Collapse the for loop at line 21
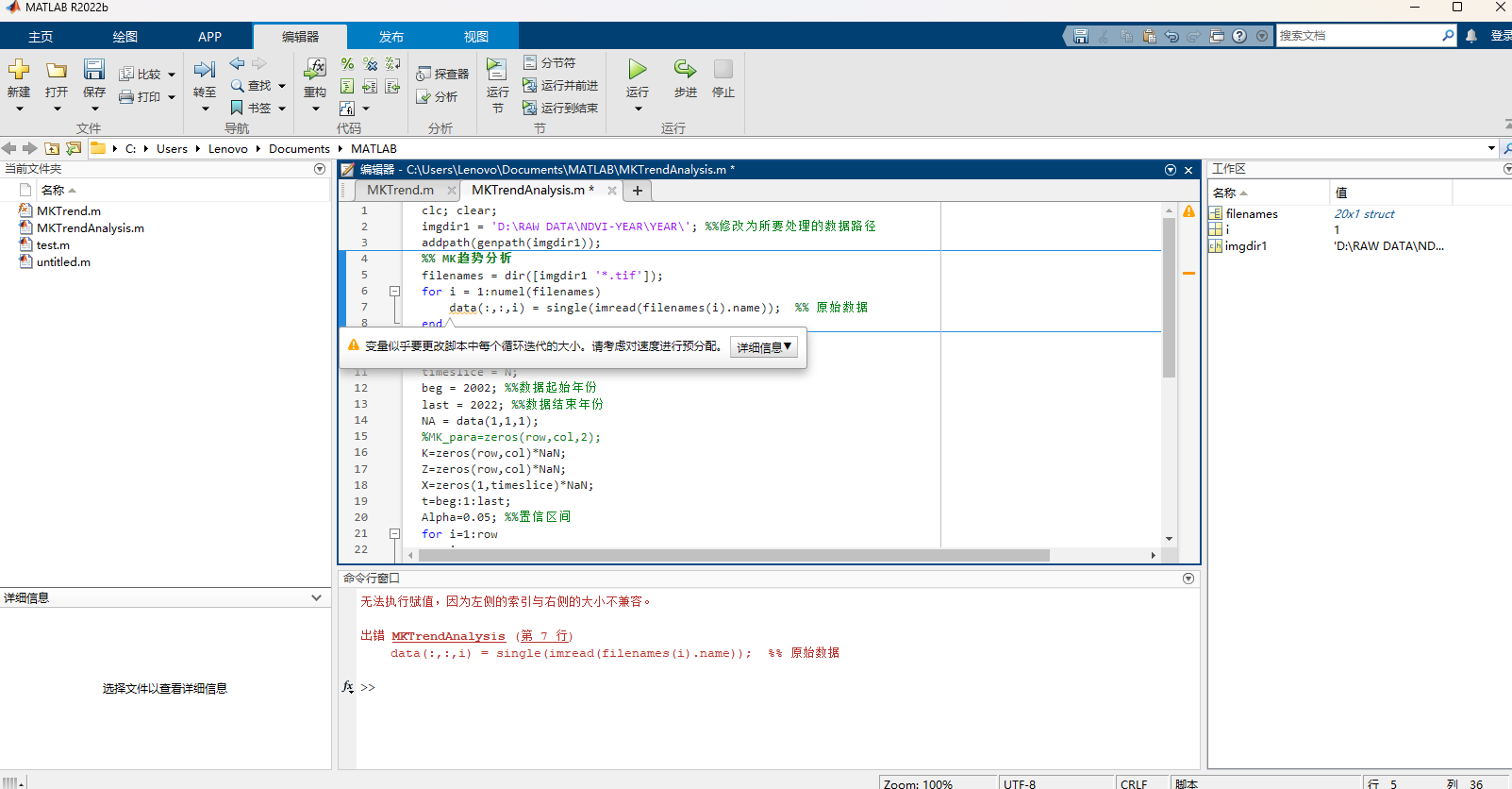Image resolution: width=1512 pixels, height=789 pixels. coord(395,534)
